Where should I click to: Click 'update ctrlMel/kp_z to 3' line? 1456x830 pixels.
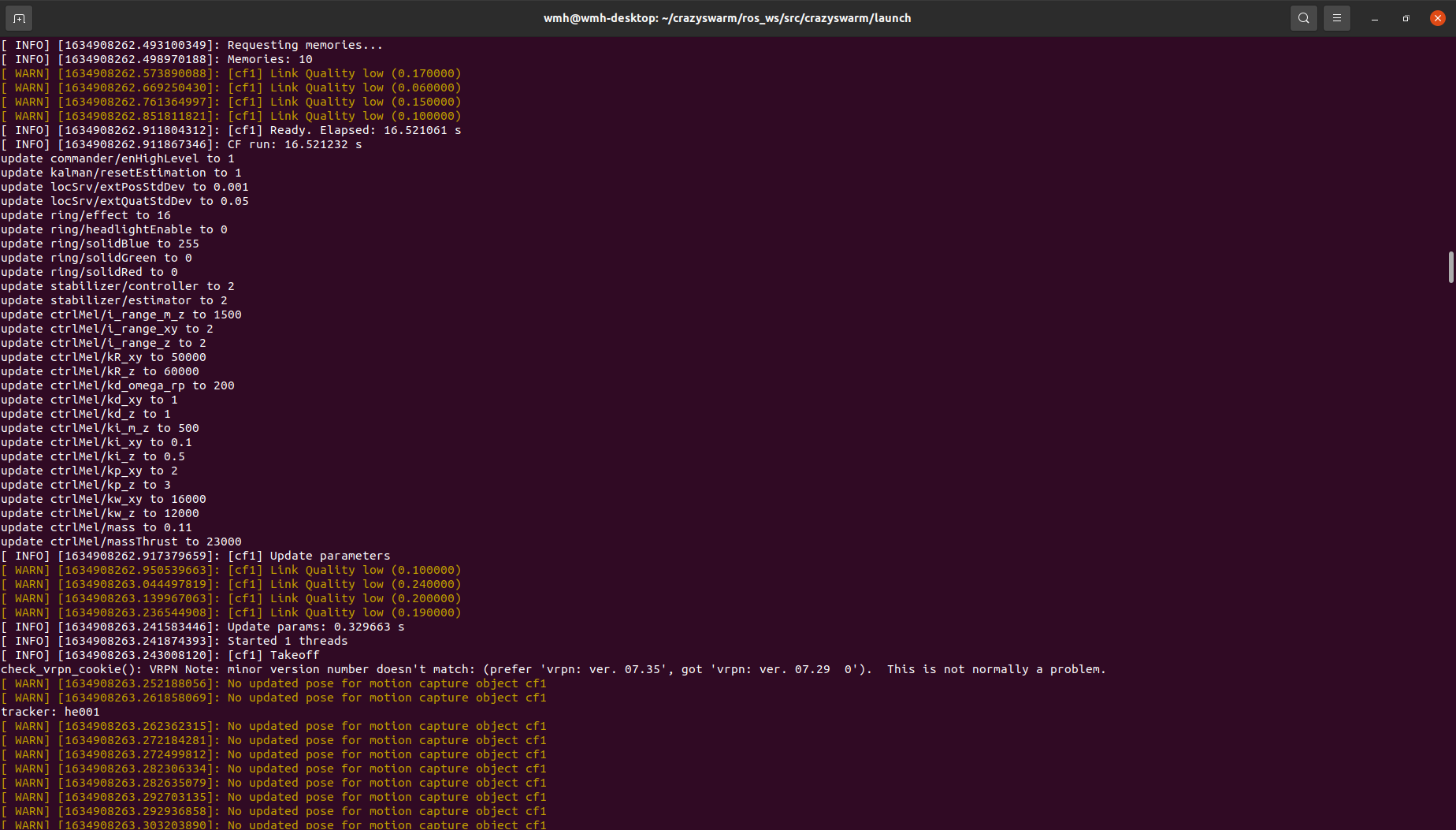(86, 485)
